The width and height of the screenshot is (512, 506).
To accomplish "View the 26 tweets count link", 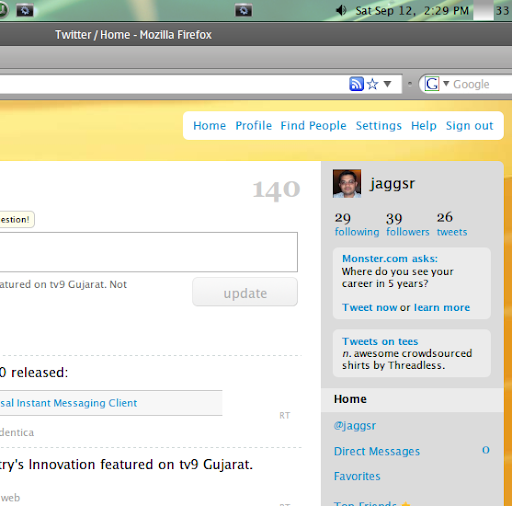I will coord(452,225).
